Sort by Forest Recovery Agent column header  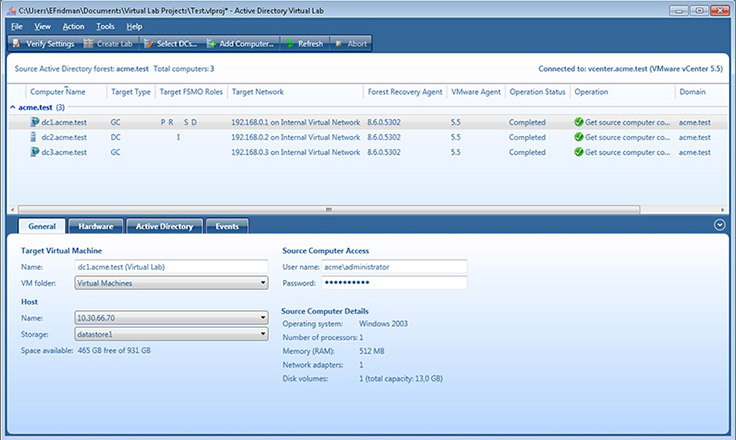[x=405, y=92]
